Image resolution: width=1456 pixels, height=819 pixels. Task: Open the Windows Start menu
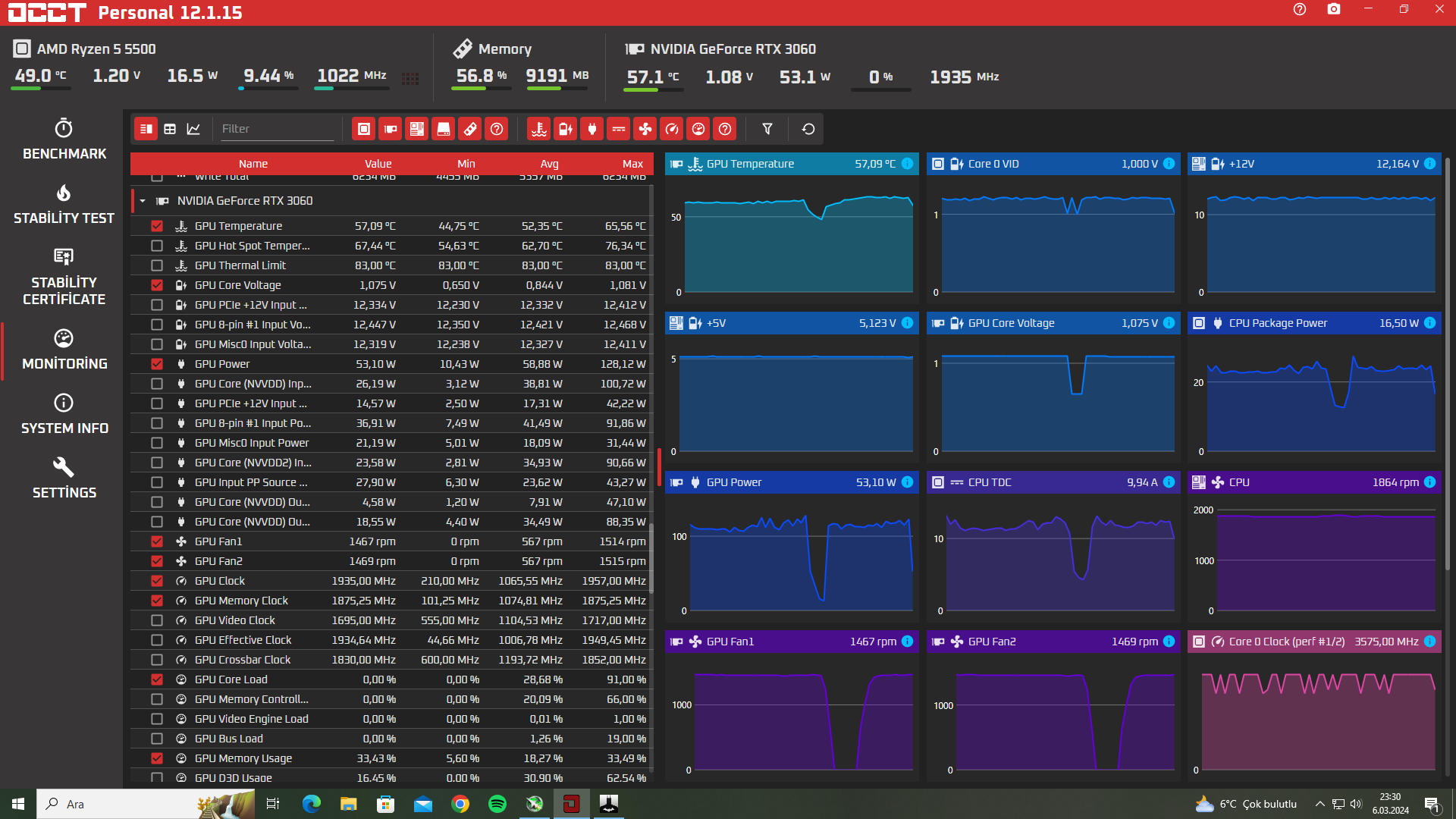[18, 804]
